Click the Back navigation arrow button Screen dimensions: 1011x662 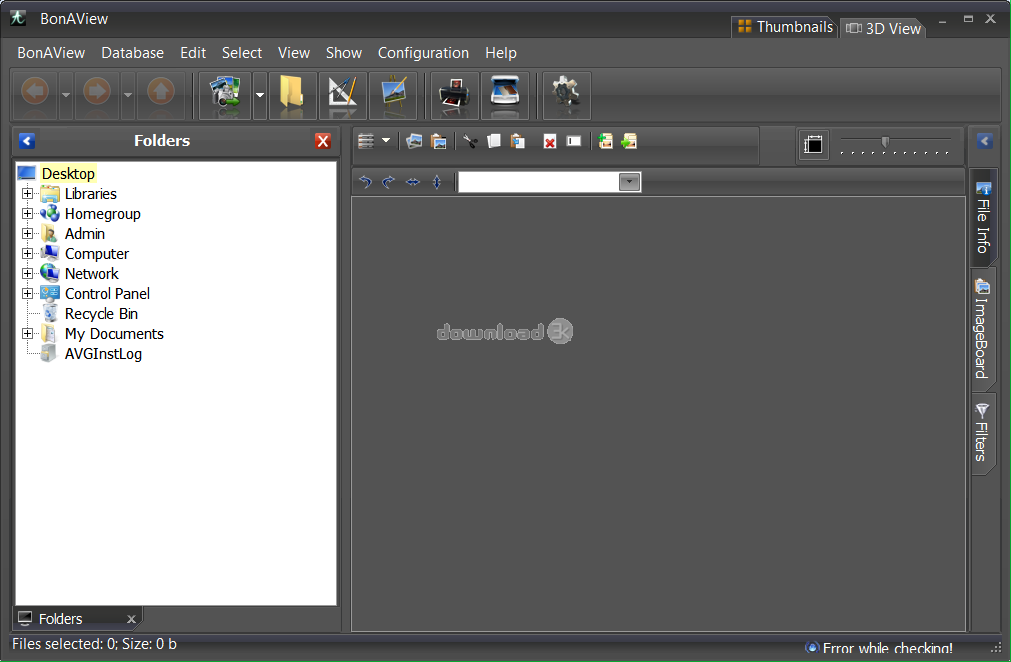pos(35,95)
